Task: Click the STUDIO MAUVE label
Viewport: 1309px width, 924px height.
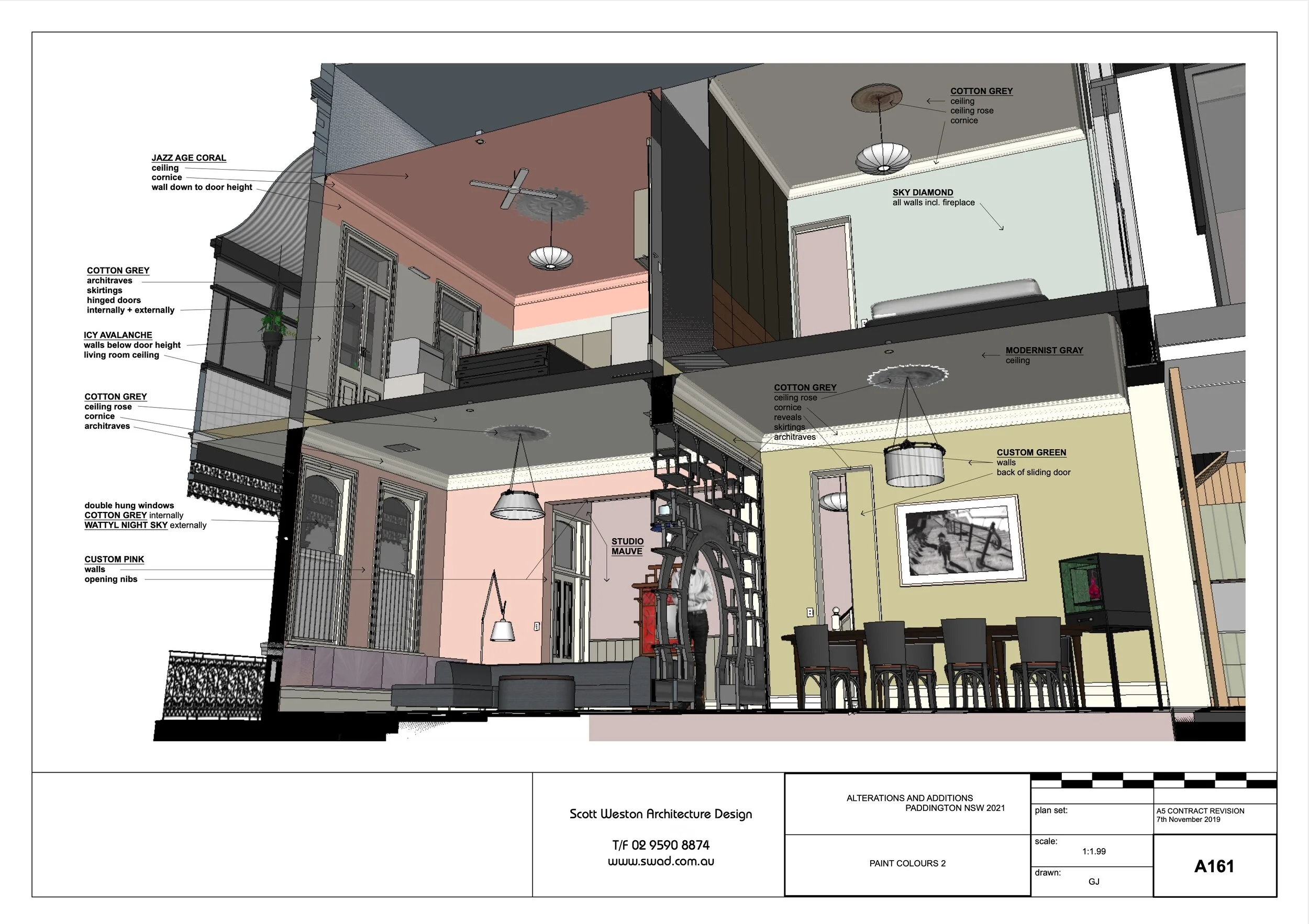Action: (627, 546)
